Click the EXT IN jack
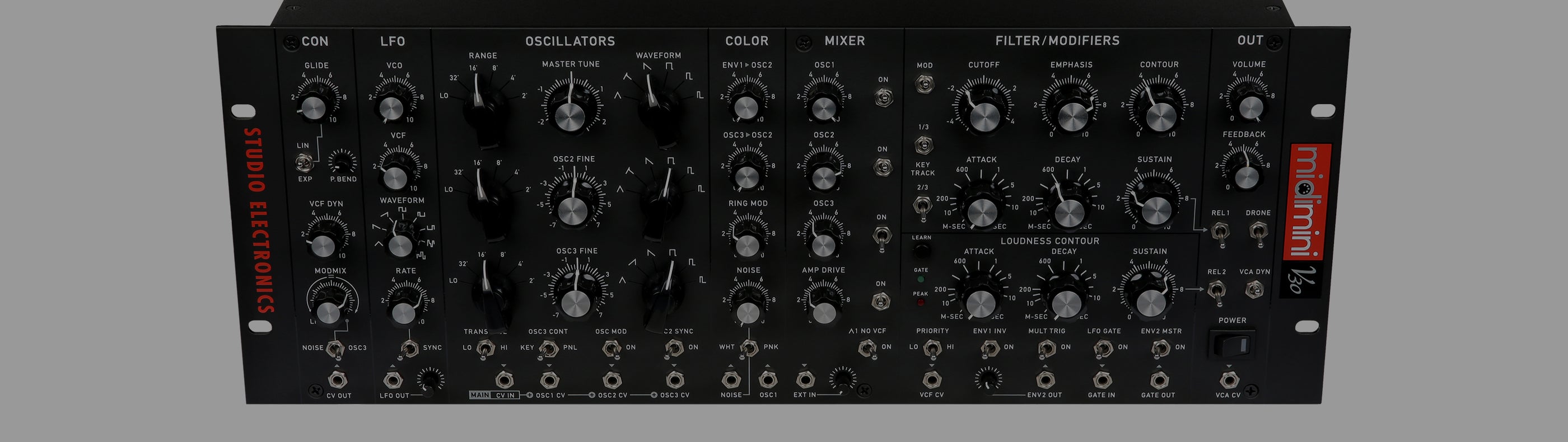The width and height of the screenshot is (1568, 442). point(805,380)
